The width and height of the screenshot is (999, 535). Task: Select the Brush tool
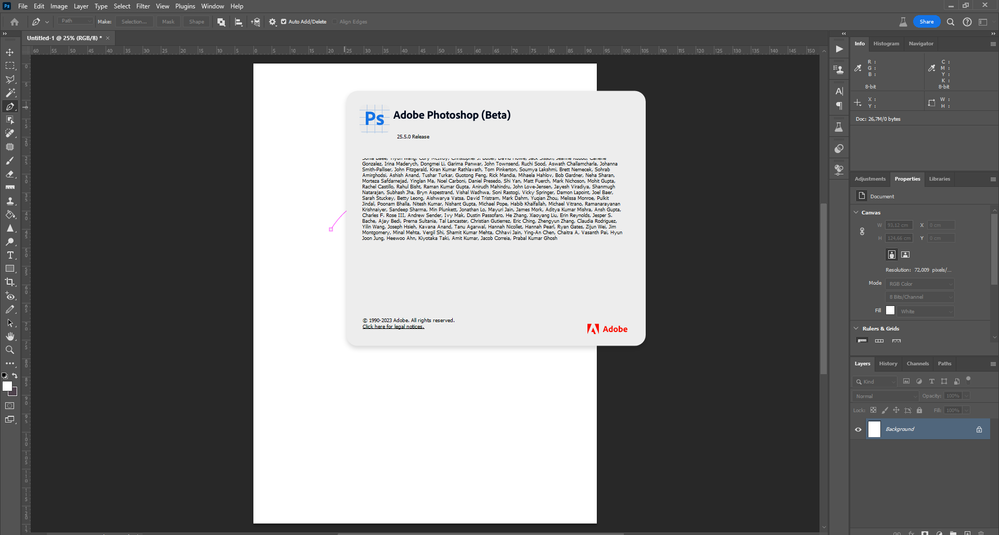(10, 160)
